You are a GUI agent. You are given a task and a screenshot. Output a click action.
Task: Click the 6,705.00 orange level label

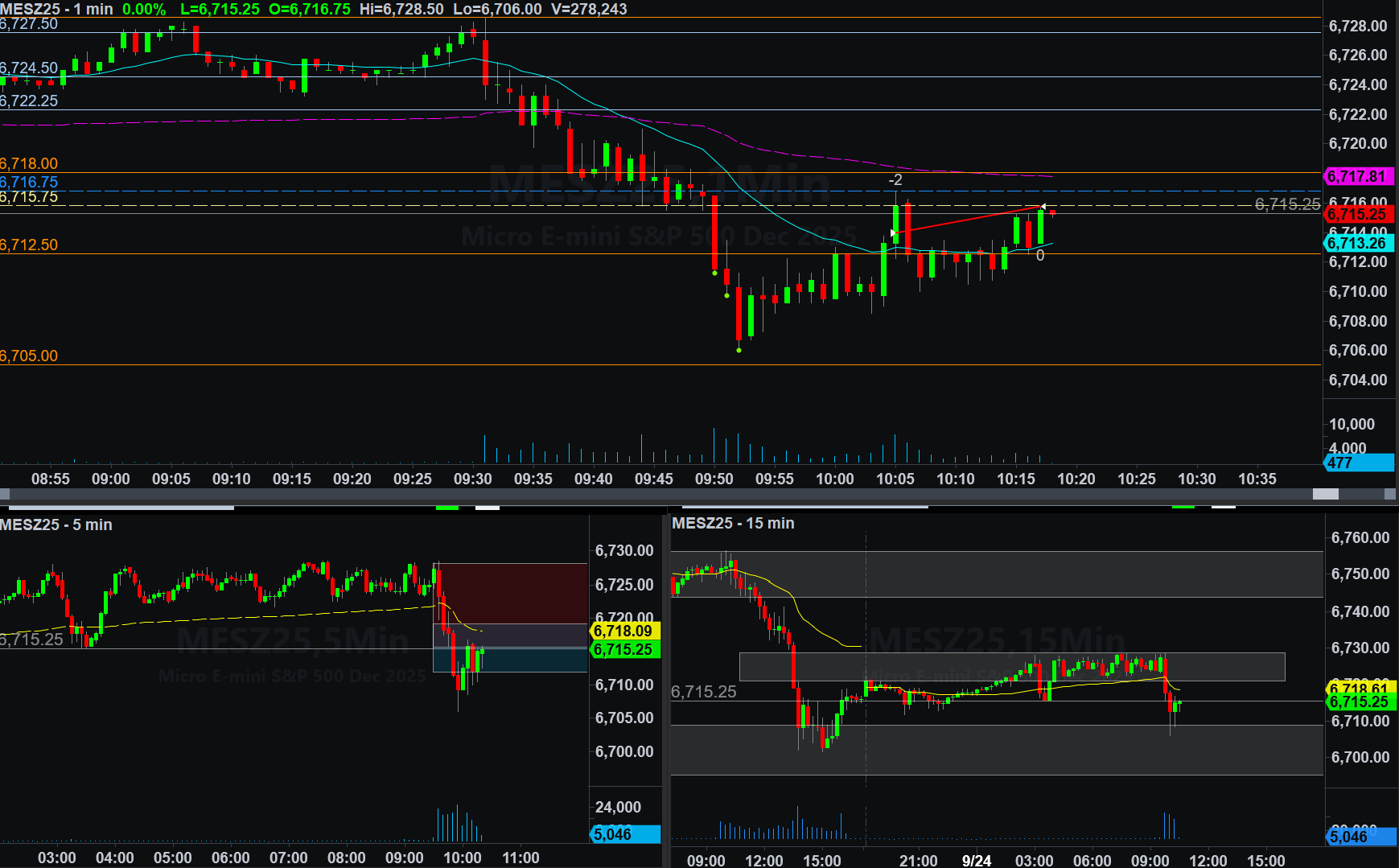(29, 356)
